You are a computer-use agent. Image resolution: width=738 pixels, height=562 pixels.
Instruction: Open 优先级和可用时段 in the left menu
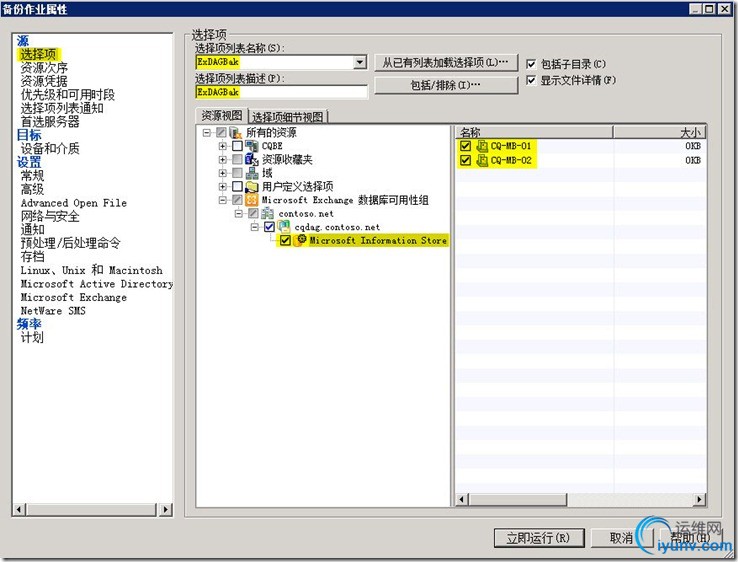click(67, 95)
